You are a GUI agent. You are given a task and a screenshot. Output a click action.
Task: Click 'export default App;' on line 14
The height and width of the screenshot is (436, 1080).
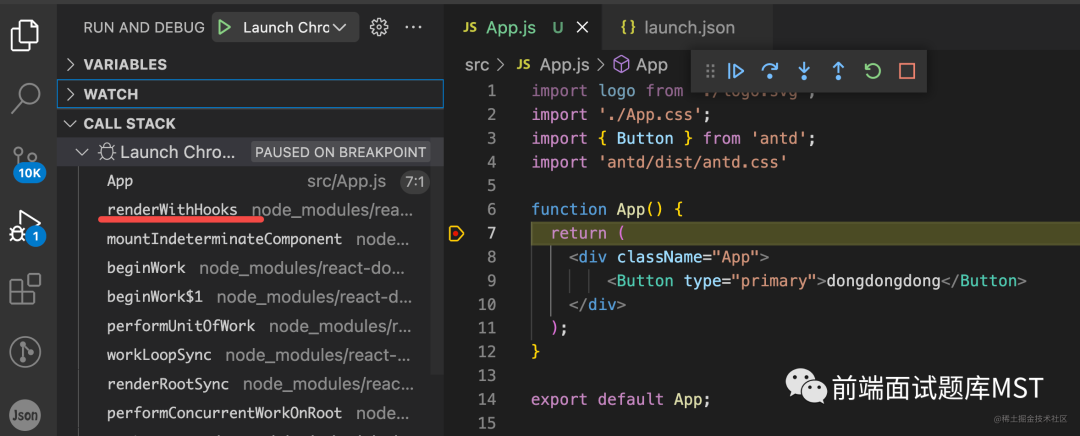(x=621, y=399)
